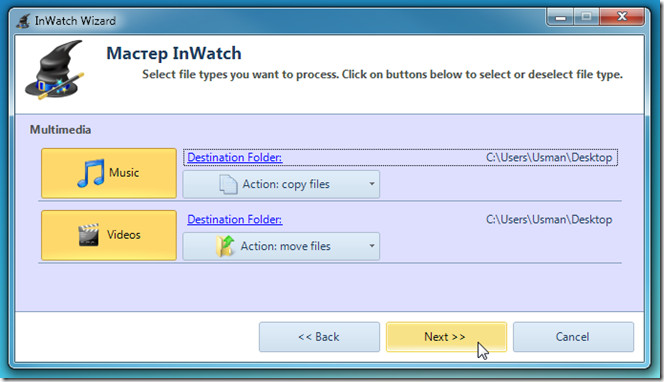Open Music Destination Folder link
The width and height of the screenshot is (664, 382).
[x=235, y=158]
